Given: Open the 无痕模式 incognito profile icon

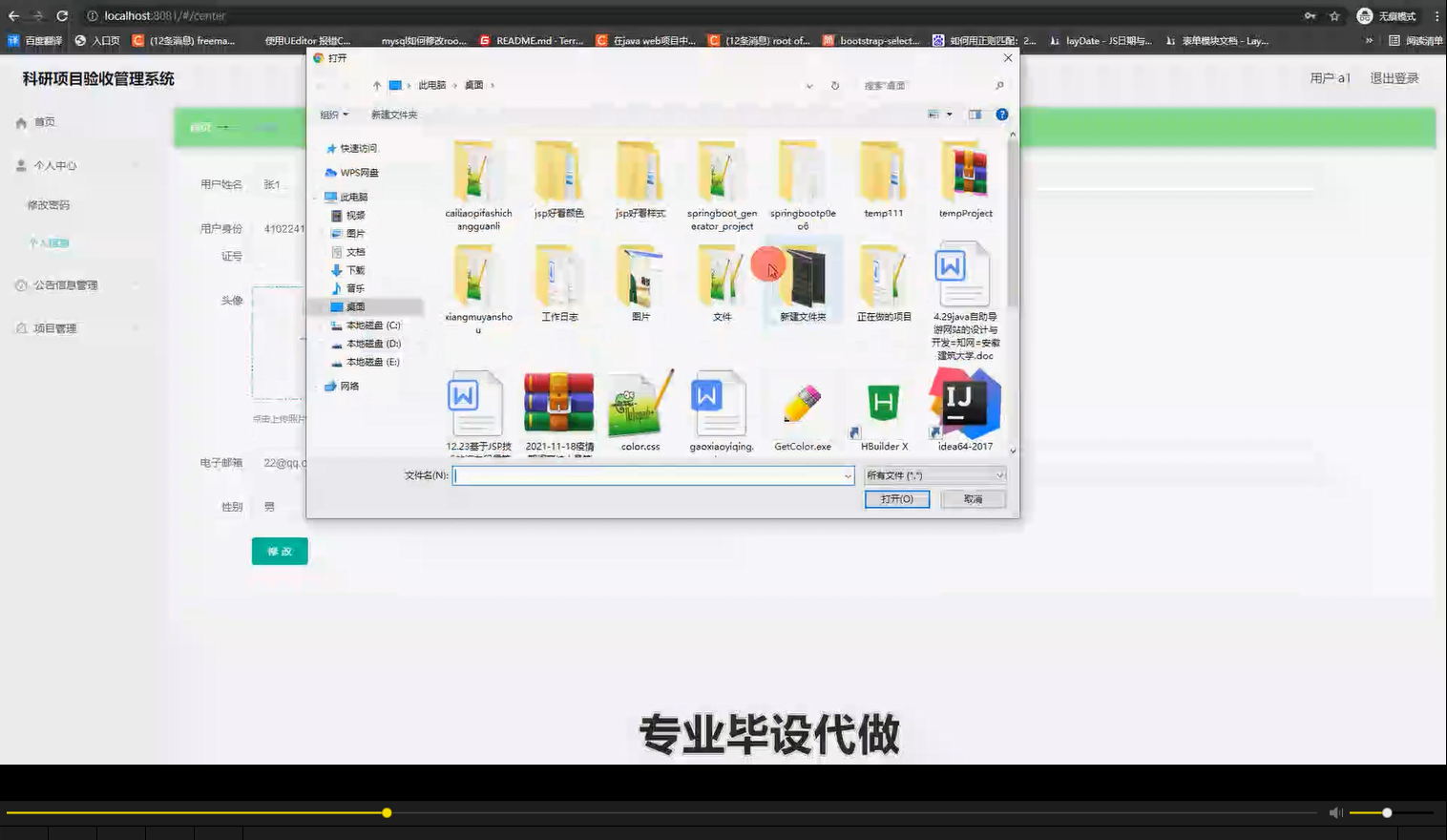Looking at the screenshot, I should 1363,15.
